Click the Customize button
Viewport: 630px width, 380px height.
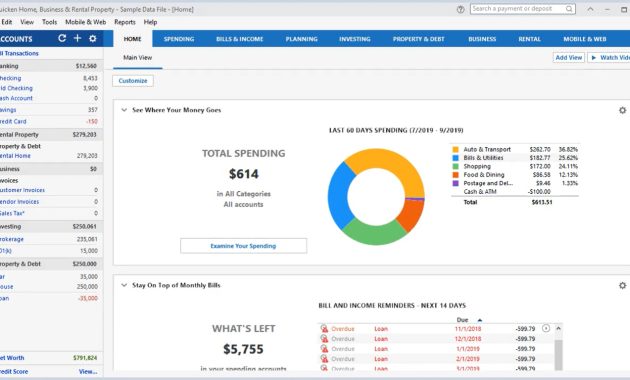133,81
